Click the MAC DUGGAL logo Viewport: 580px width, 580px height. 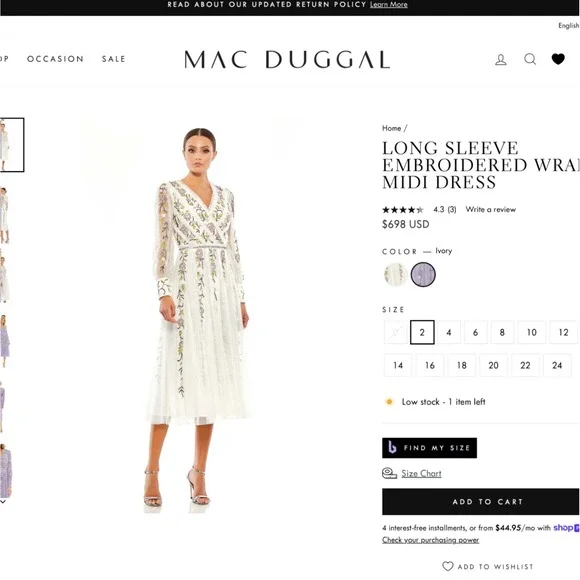click(x=287, y=60)
